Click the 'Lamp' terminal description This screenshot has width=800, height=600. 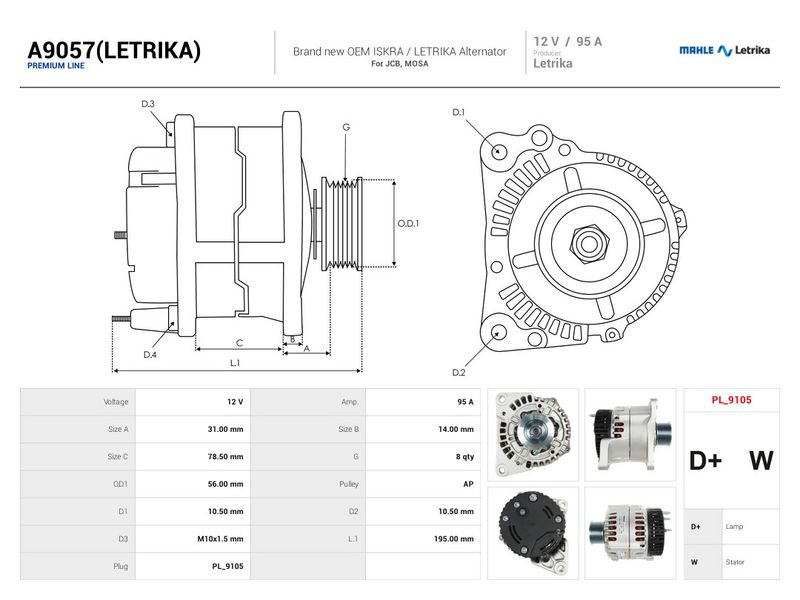point(734,527)
